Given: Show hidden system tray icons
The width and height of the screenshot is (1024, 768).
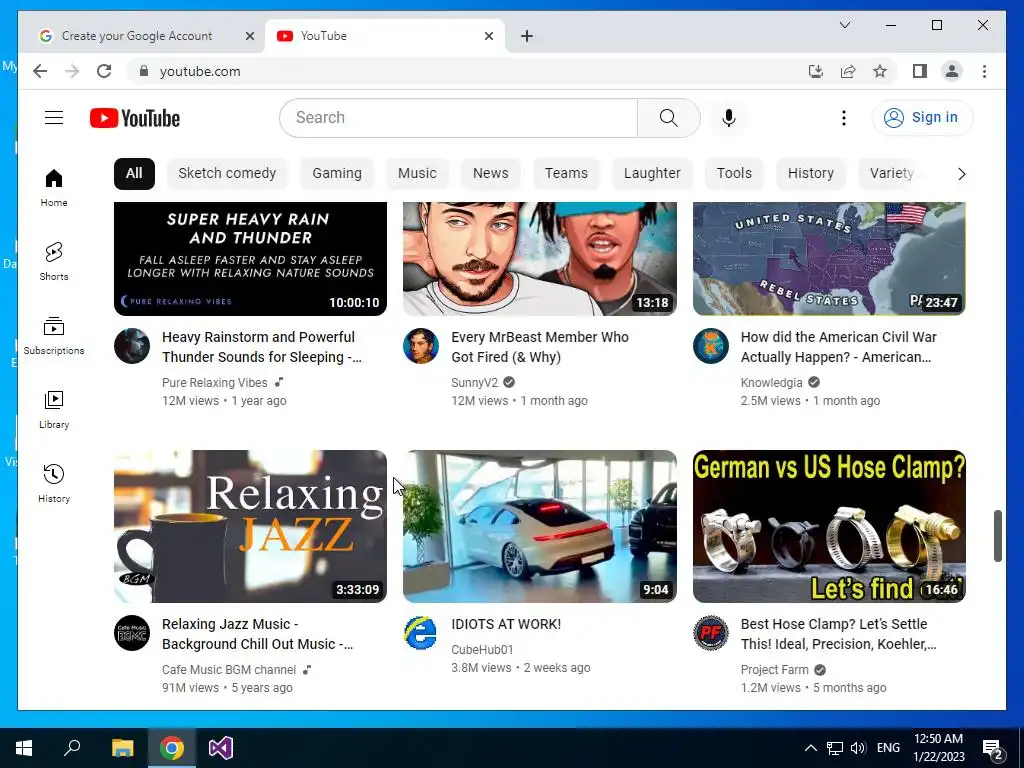Looking at the screenshot, I should [x=810, y=748].
